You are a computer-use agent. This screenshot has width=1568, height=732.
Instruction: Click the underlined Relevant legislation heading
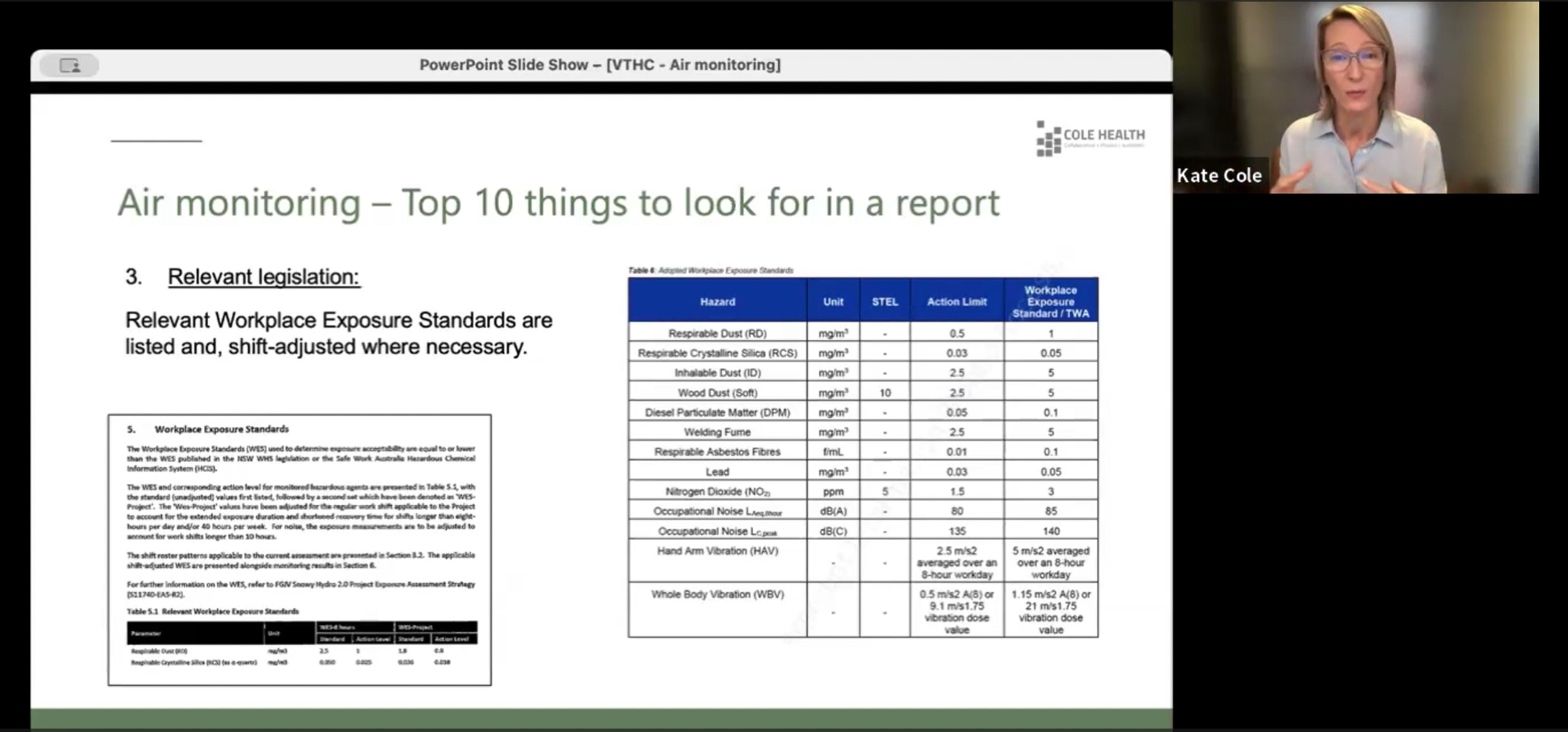coord(263,277)
